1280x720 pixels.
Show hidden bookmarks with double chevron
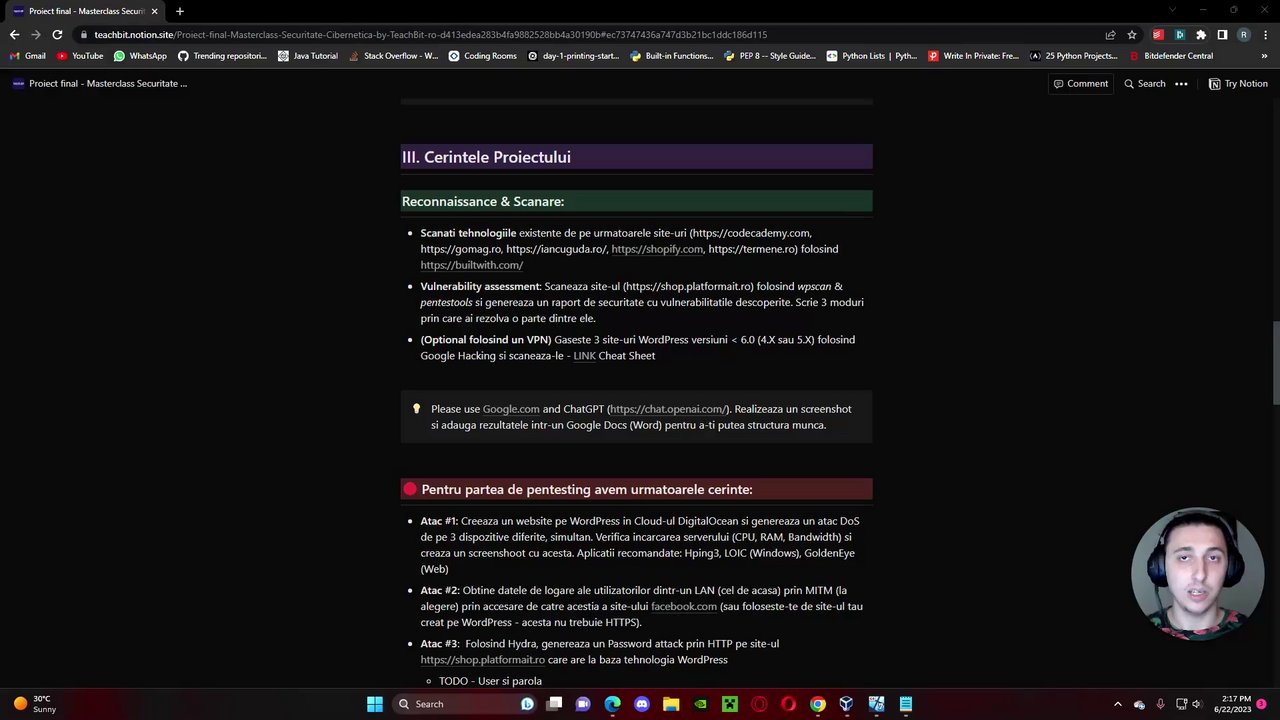(1265, 56)
